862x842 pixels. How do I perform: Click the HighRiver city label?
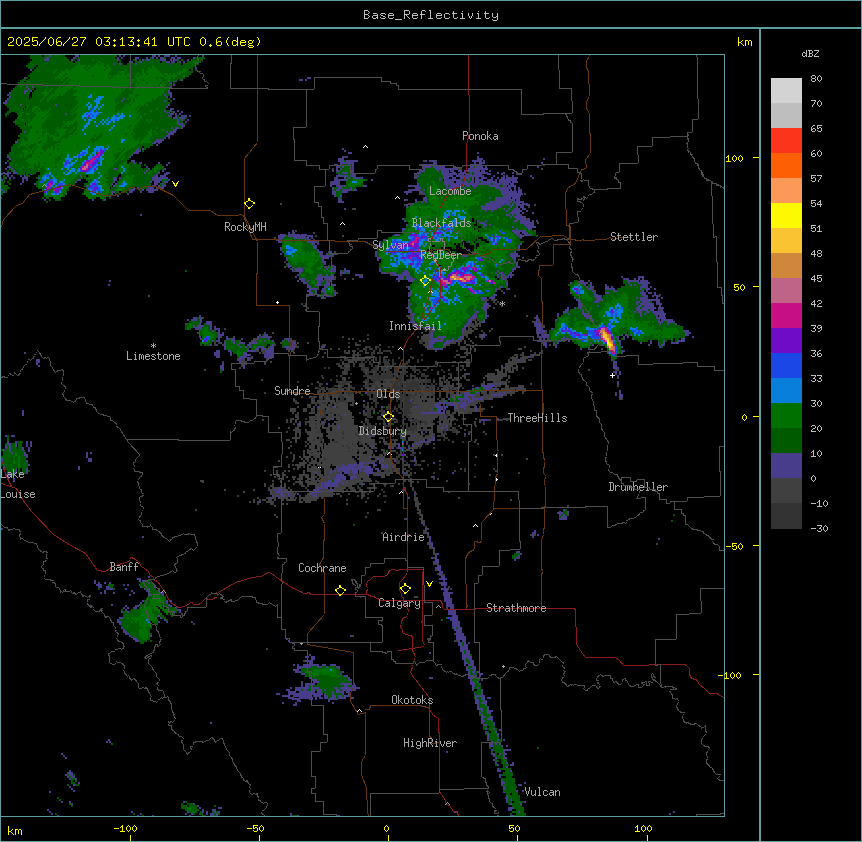430,743
